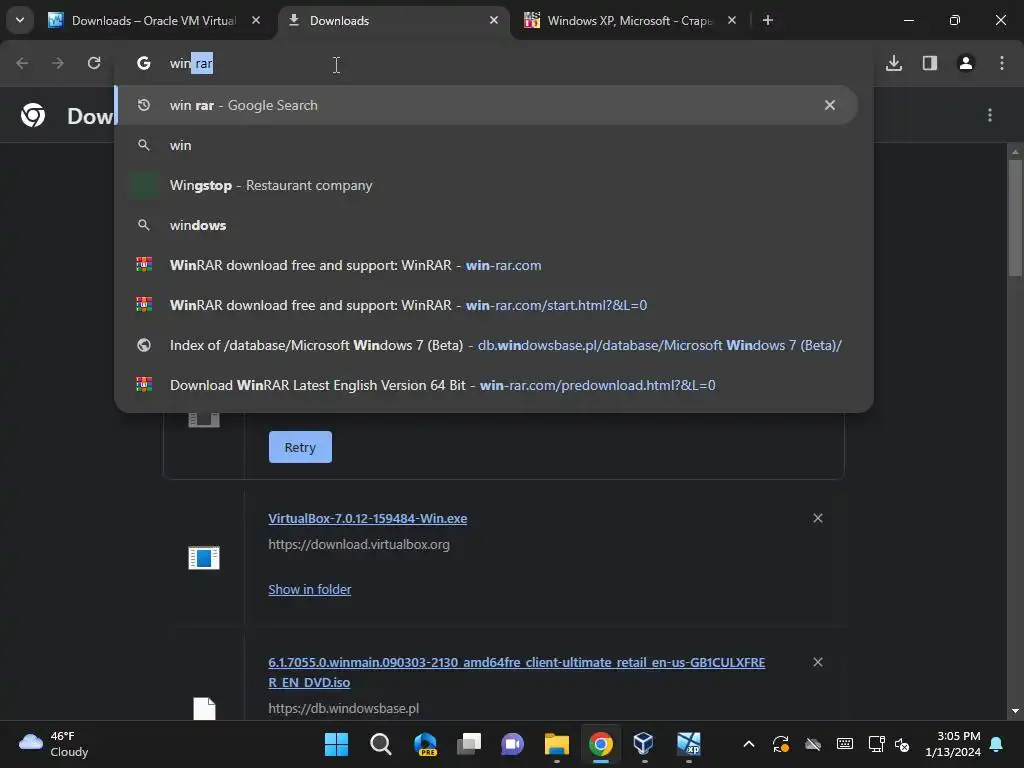Expand the hidden system tray icons chevron
This screenshot has height=768, width=1024.
coord(749,744)
